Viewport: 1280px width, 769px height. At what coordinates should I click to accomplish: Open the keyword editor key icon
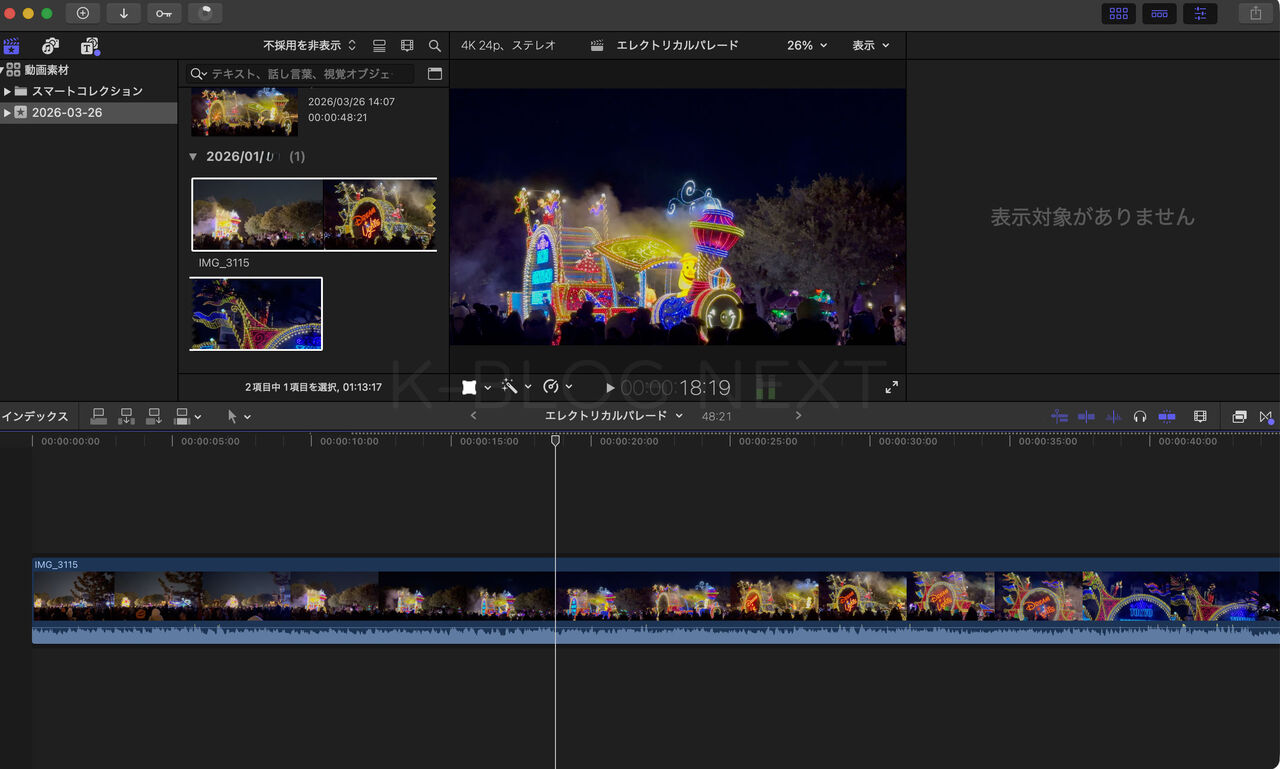point(164,13)
